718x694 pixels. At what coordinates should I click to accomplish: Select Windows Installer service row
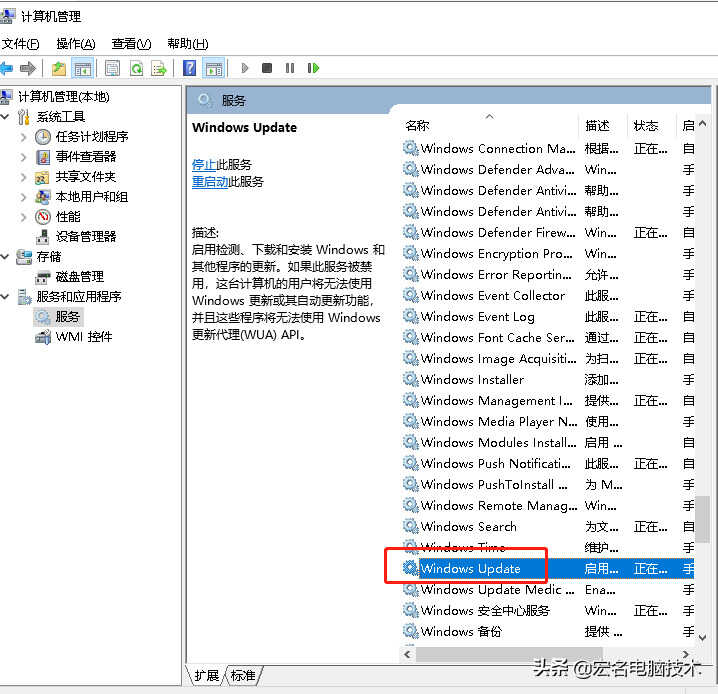tap(548, 380)
